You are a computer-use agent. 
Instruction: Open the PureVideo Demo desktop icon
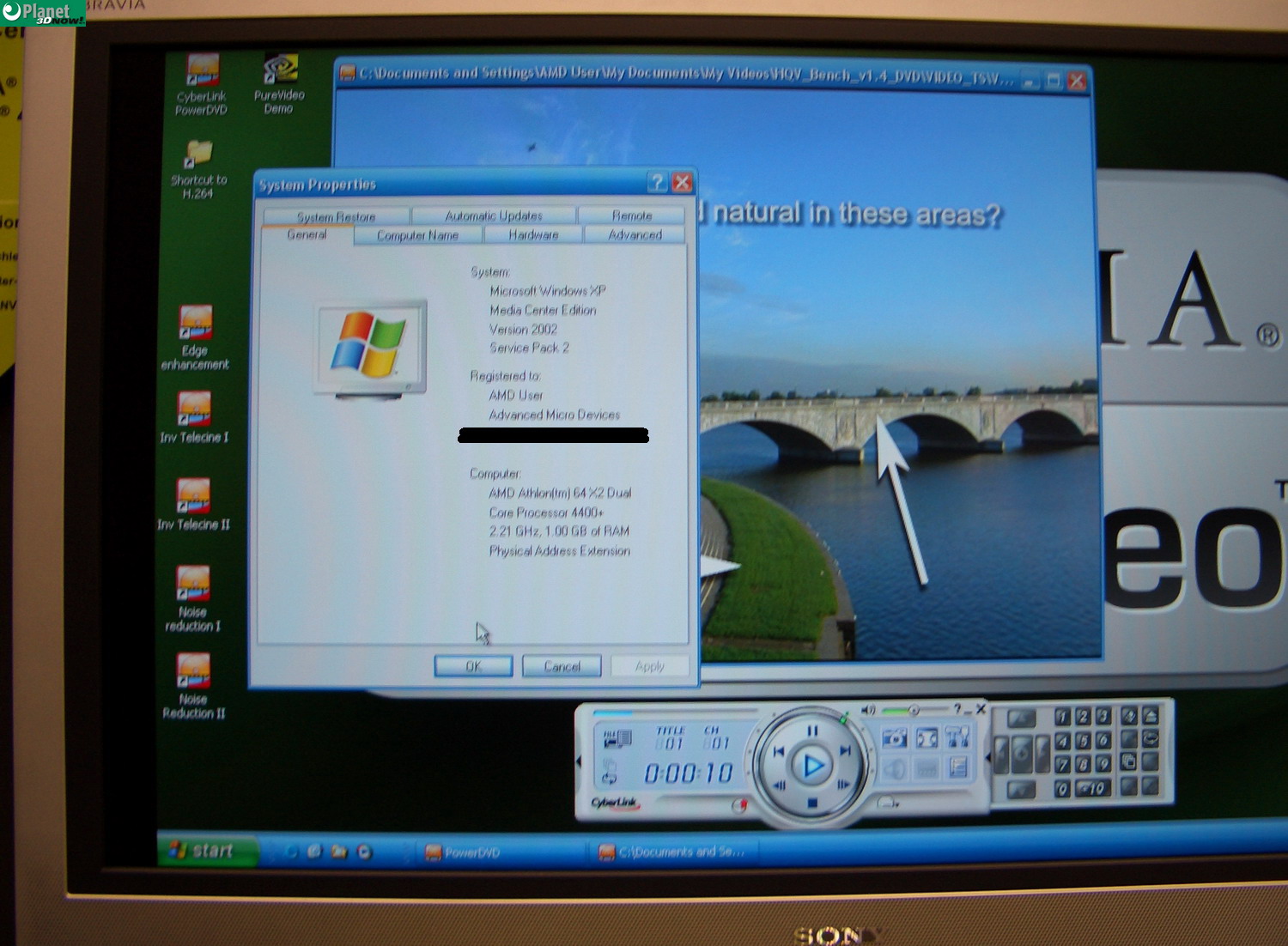click(279, 84)
